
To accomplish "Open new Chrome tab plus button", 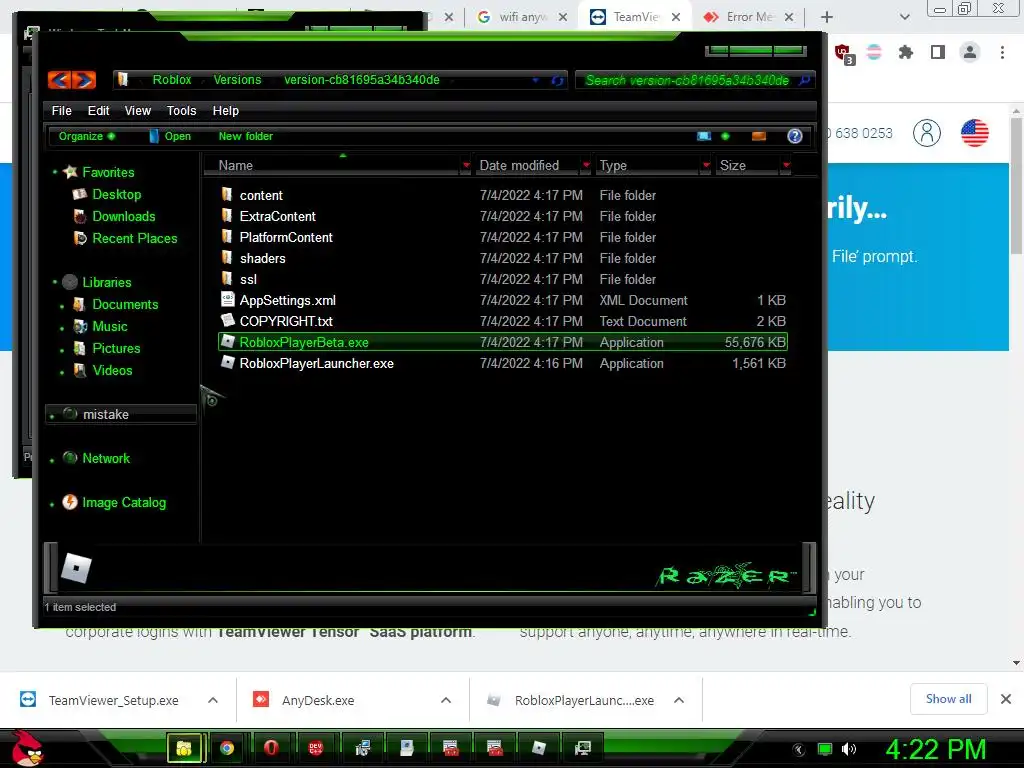I will pyautogui.click(x=827, y=17).
